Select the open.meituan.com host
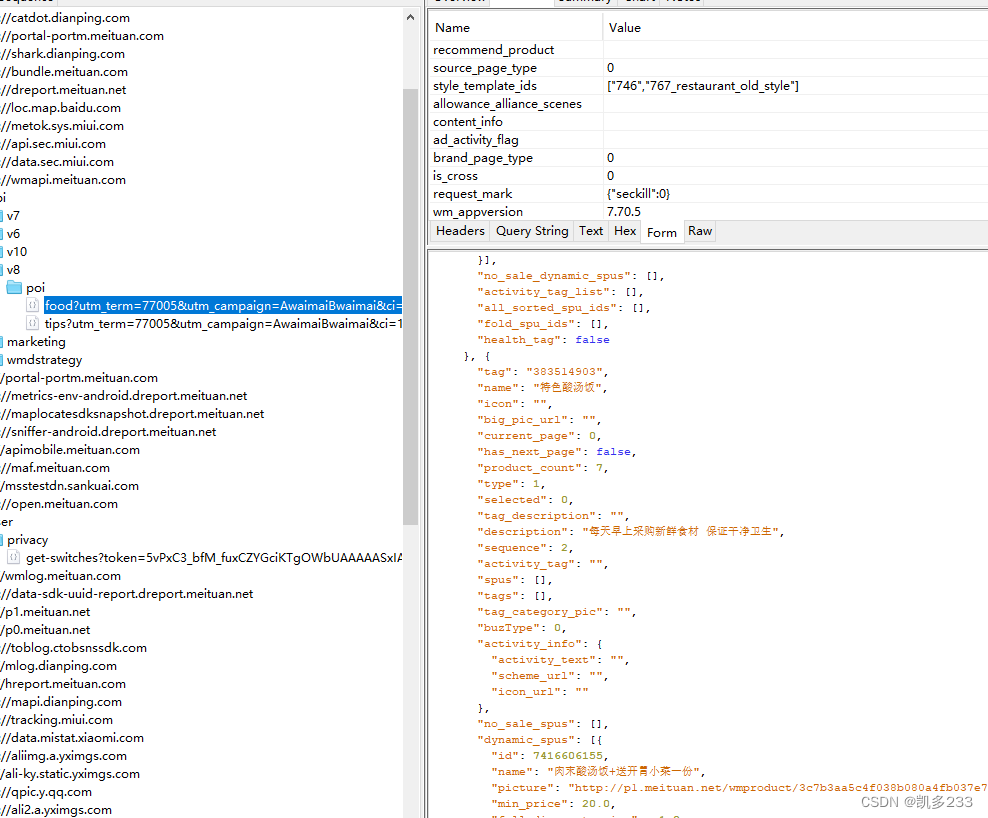 coord(59,504)
